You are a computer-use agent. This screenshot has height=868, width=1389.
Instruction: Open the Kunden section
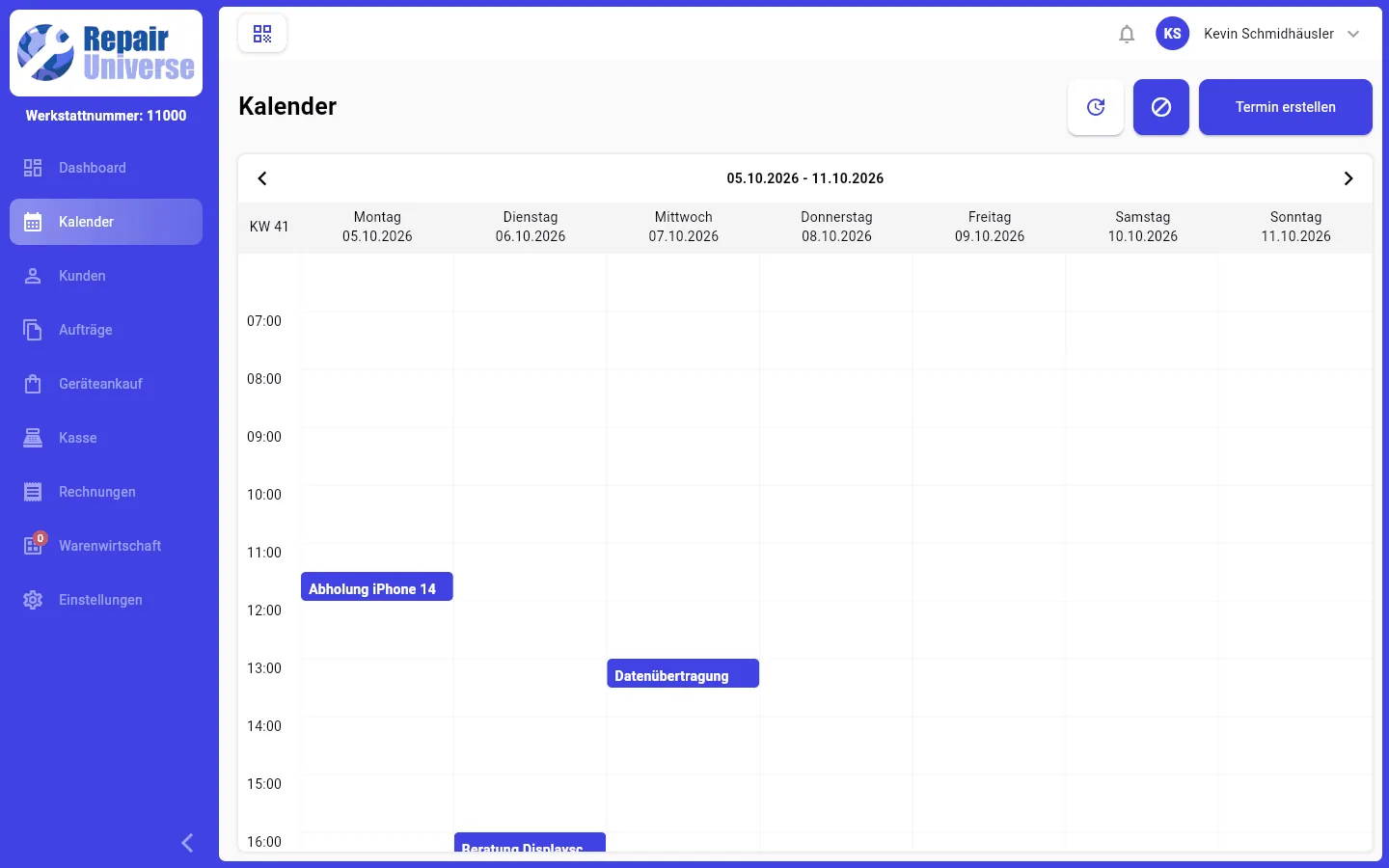[106, 276]
